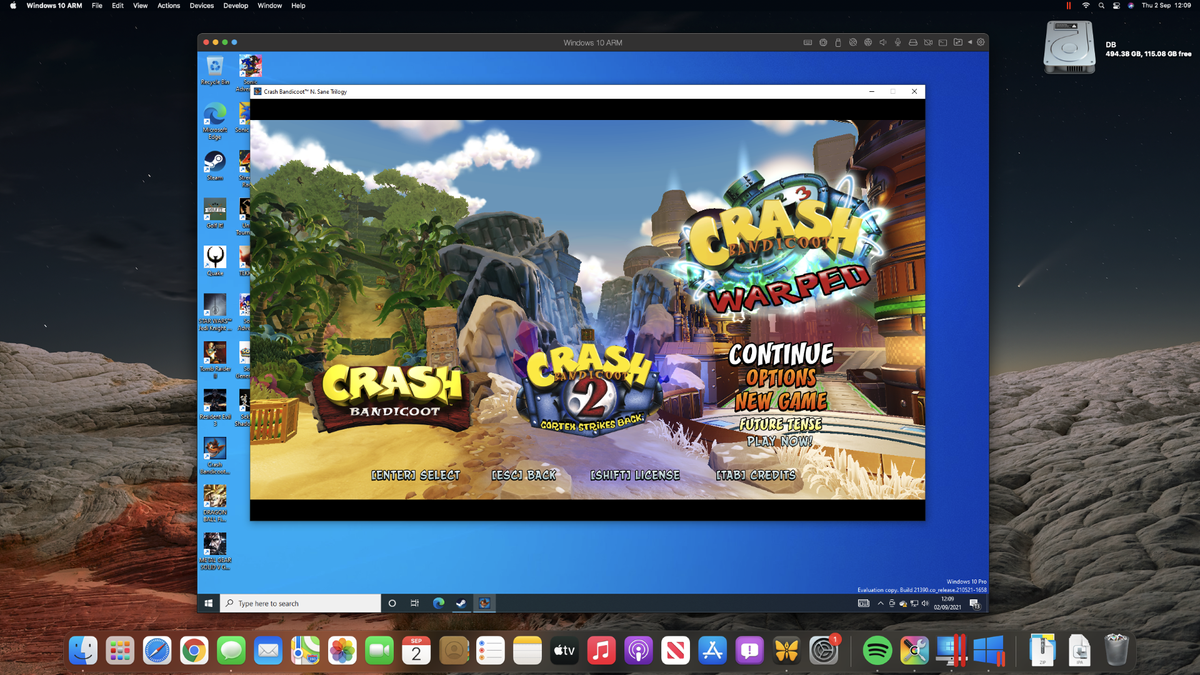Open Spotlight search in menu bar
The image size is (1200, 675).
coord(1102,6)
